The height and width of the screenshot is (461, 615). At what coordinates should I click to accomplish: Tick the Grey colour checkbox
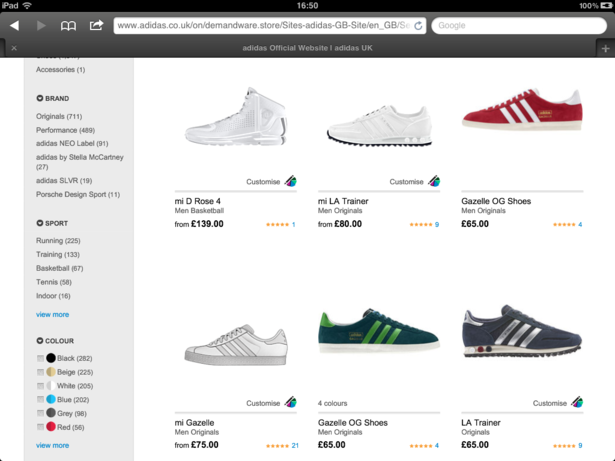[x=40, y=413]
